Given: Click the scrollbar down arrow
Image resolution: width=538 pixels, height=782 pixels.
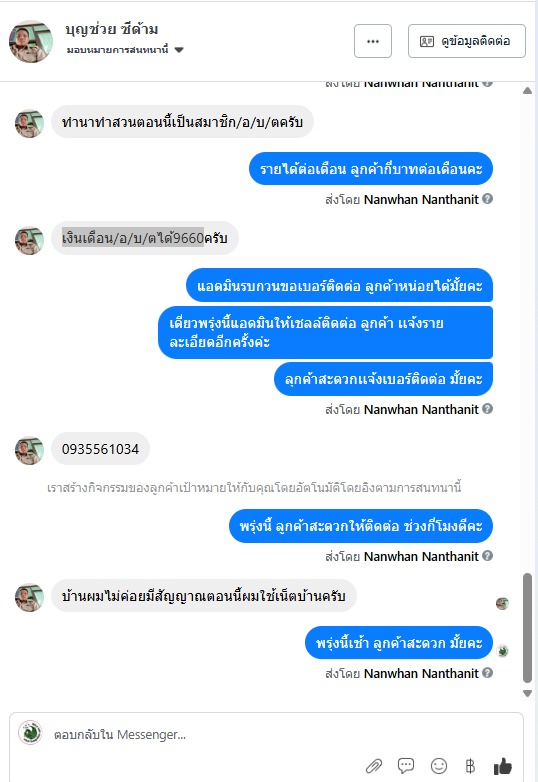Looking at the screenshot, I should click(528, 693).
